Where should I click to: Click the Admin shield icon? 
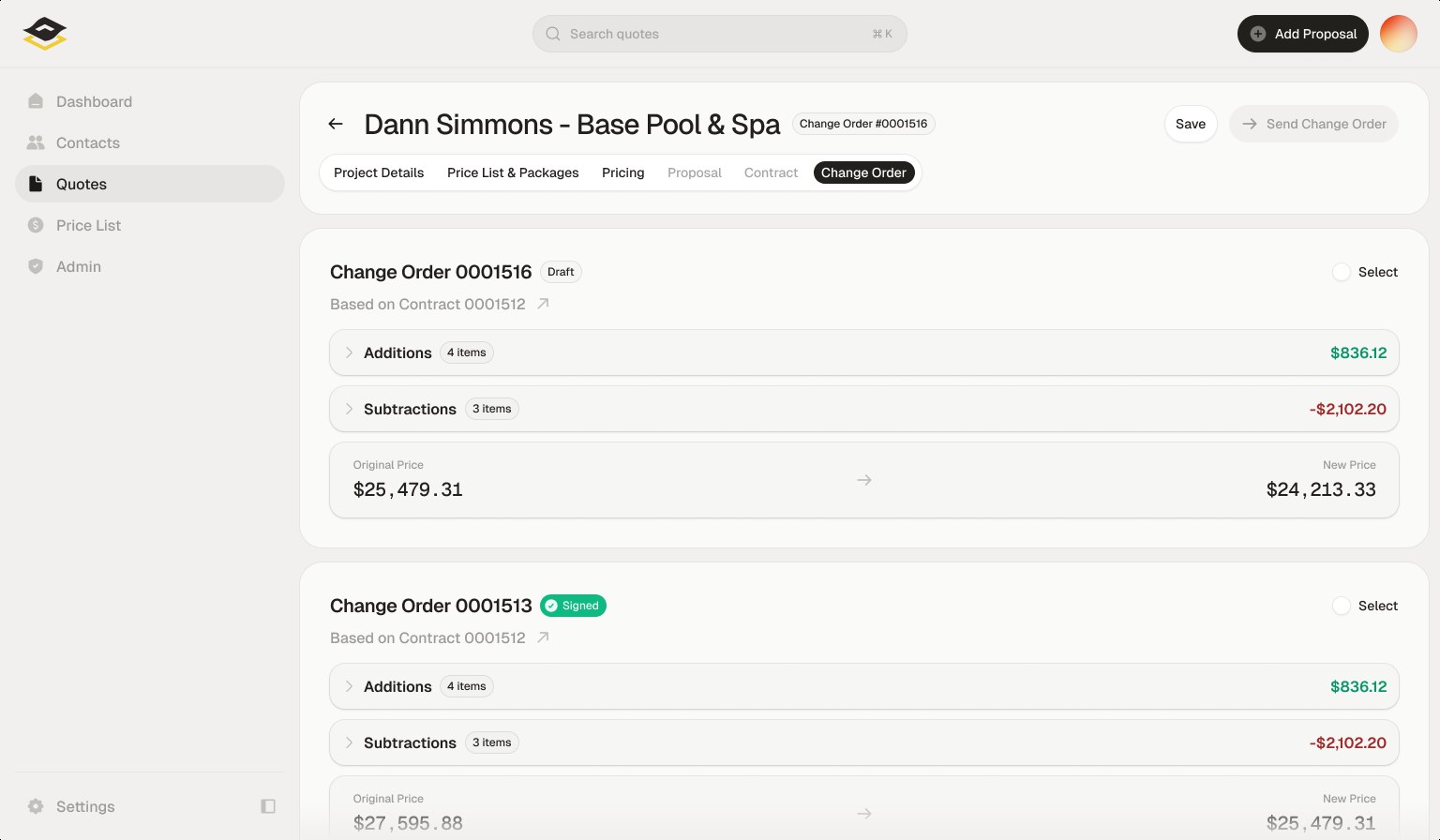[x=36, y=266]
